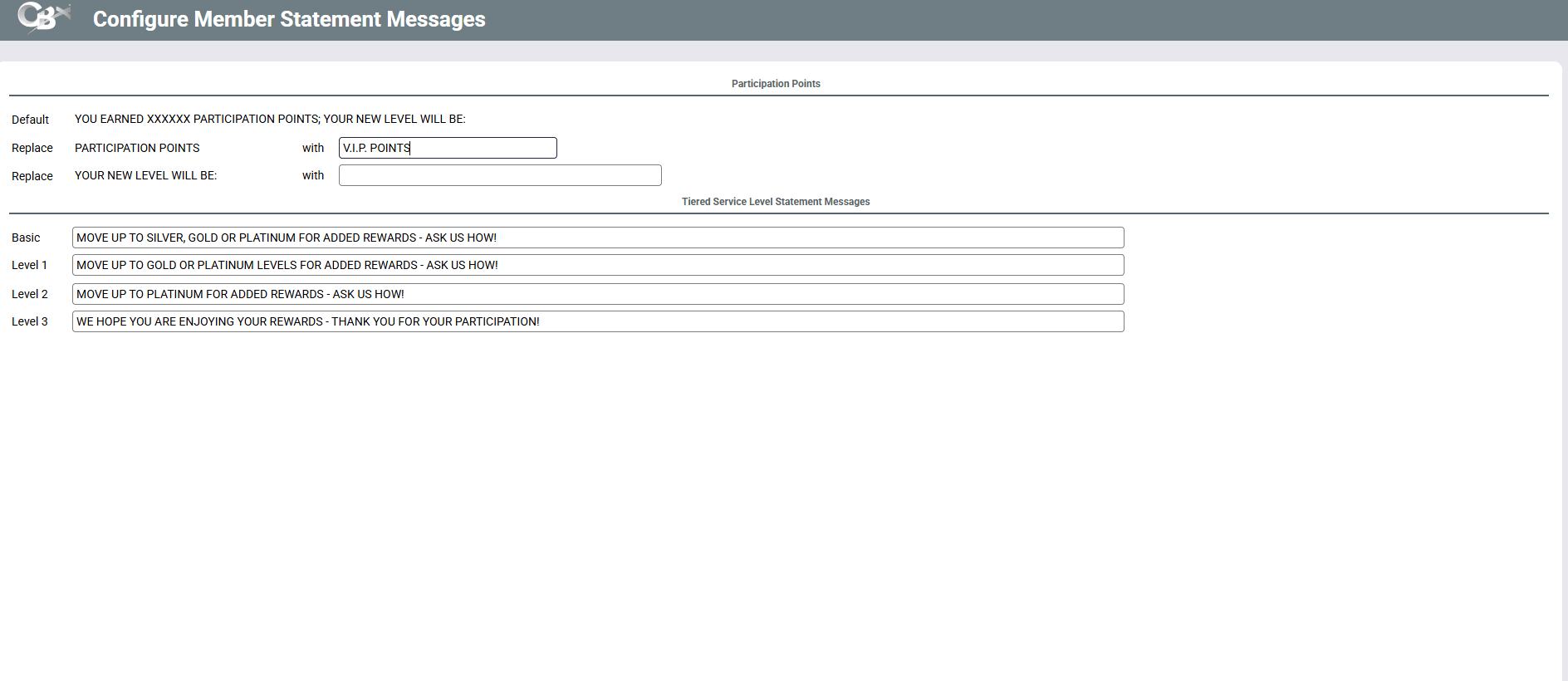Viewport: 1568px width, 681px height.
Task: Focus the V.I.P. POINTS replacement field
Action: pyautogui.click(x=448, y=148)
